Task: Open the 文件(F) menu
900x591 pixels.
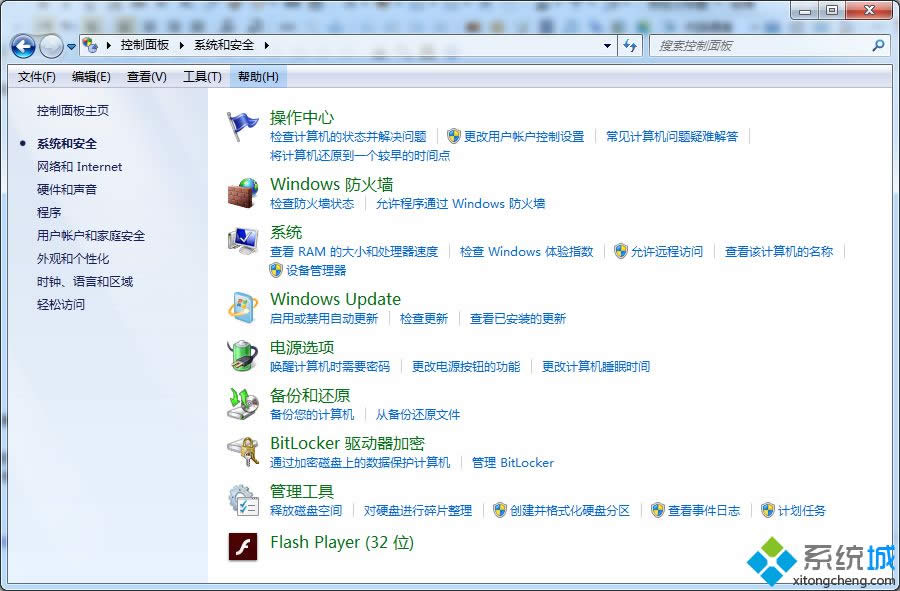Action: pos(37,77)
